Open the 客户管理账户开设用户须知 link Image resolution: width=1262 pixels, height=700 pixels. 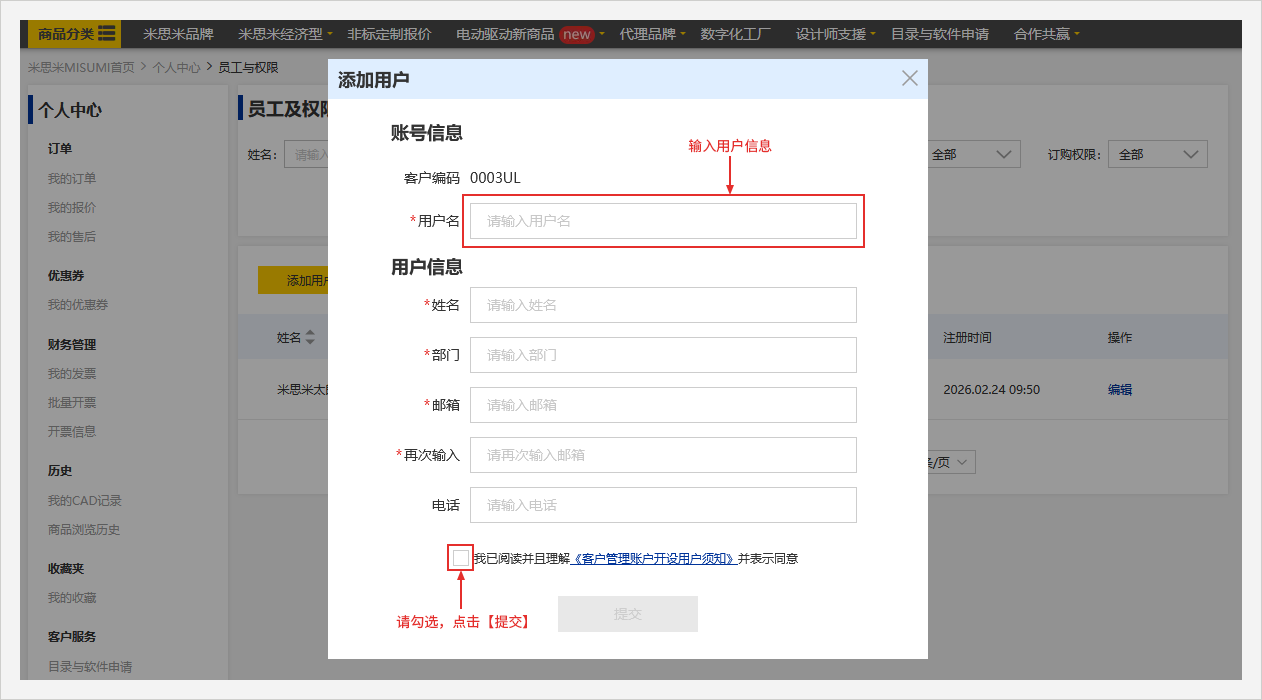pos(653,559)
